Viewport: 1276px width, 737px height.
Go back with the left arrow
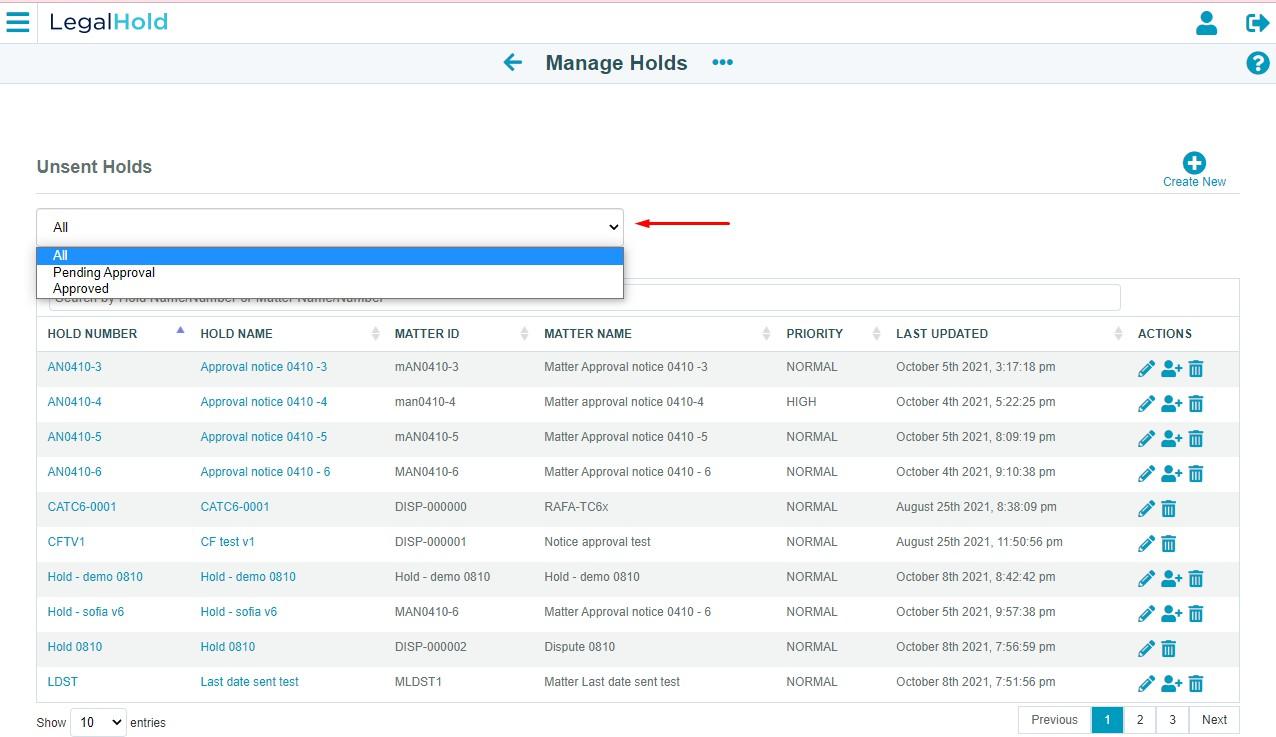(513, 63)
